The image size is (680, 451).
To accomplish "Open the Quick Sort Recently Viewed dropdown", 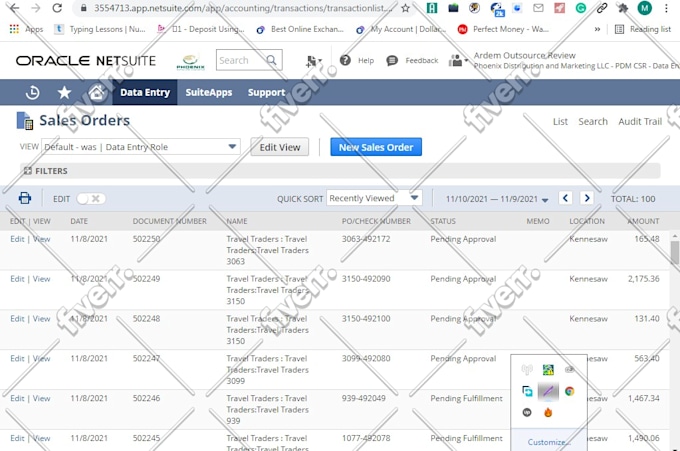I will (x=373, y=198).
